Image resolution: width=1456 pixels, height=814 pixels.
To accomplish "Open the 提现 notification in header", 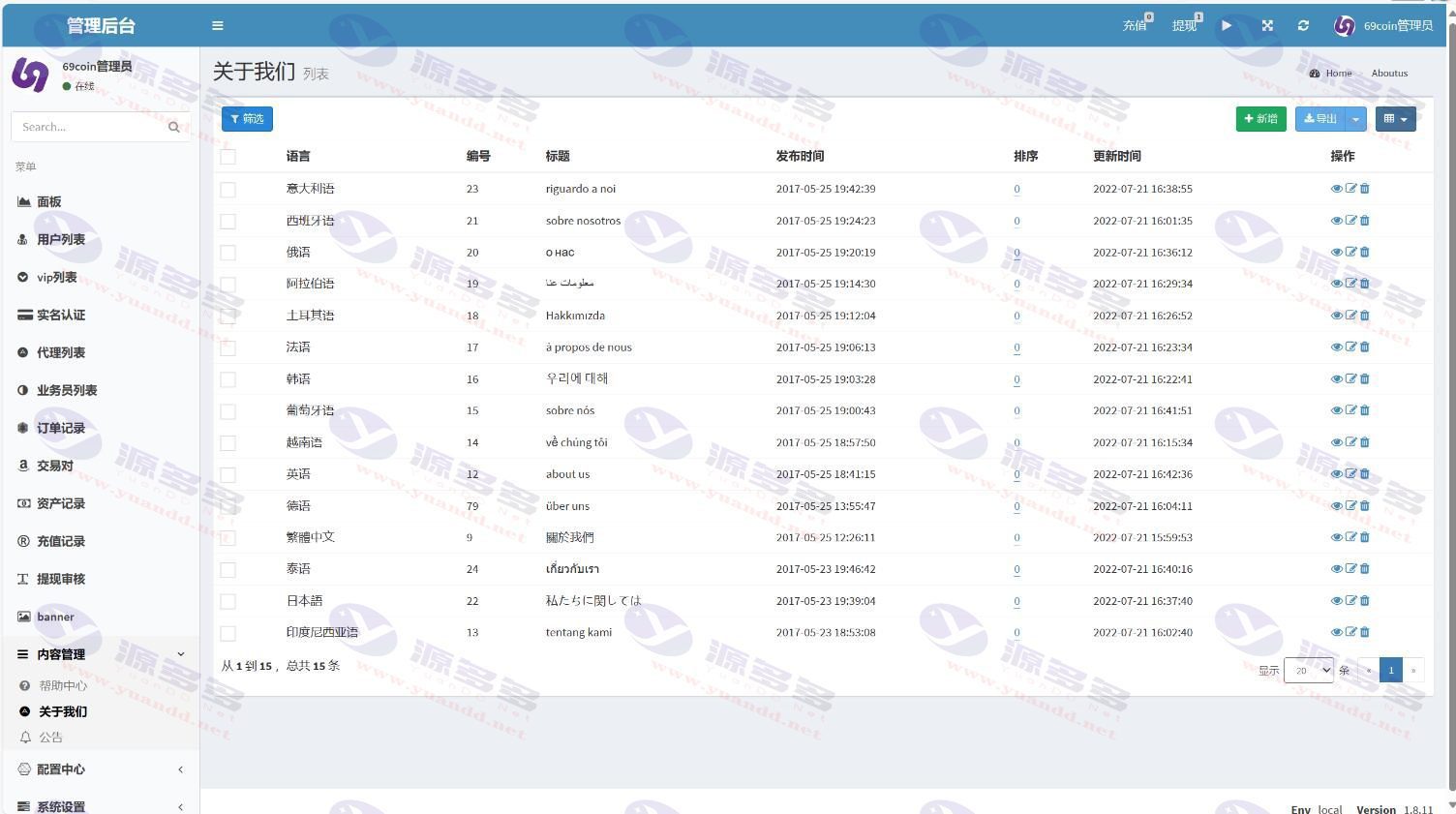I will pyautogui.click(x=1186, y=25).
